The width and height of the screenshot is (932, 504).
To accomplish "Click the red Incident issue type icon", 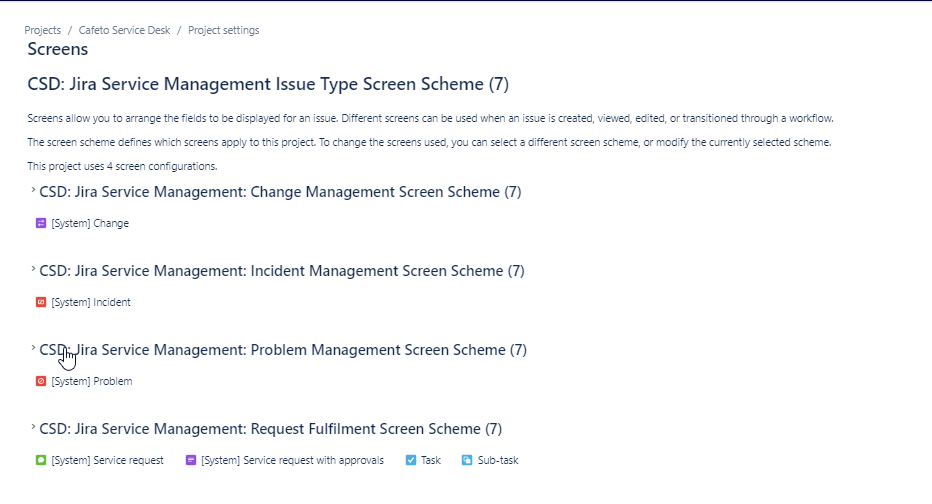I will (41, 303).
